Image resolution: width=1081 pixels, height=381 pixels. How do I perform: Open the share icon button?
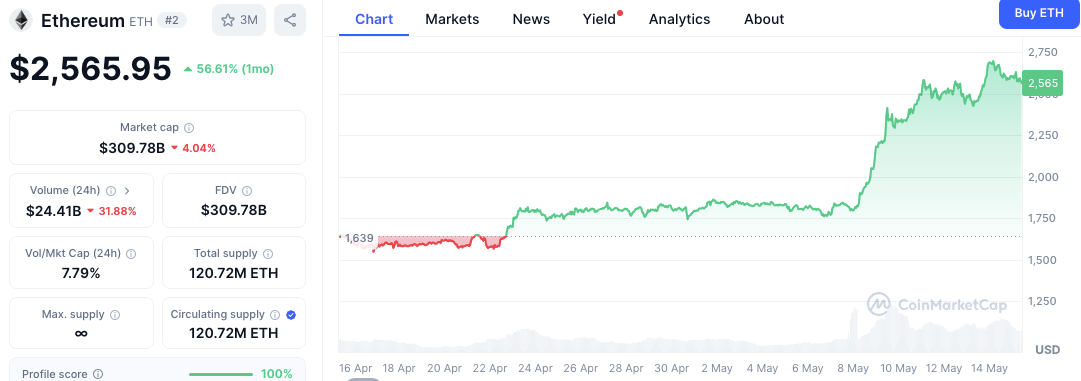(290, 20)
